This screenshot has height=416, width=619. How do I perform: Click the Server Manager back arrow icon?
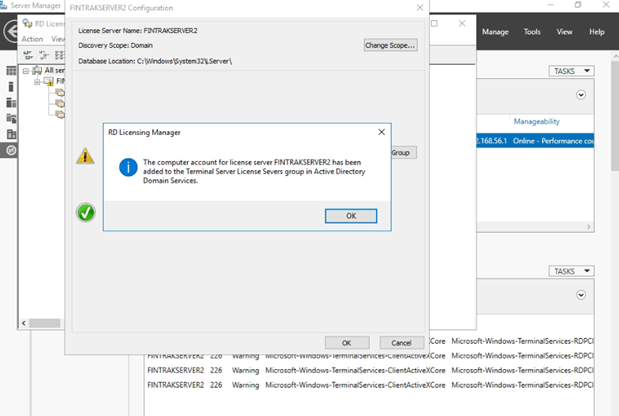tap(10, 30)
